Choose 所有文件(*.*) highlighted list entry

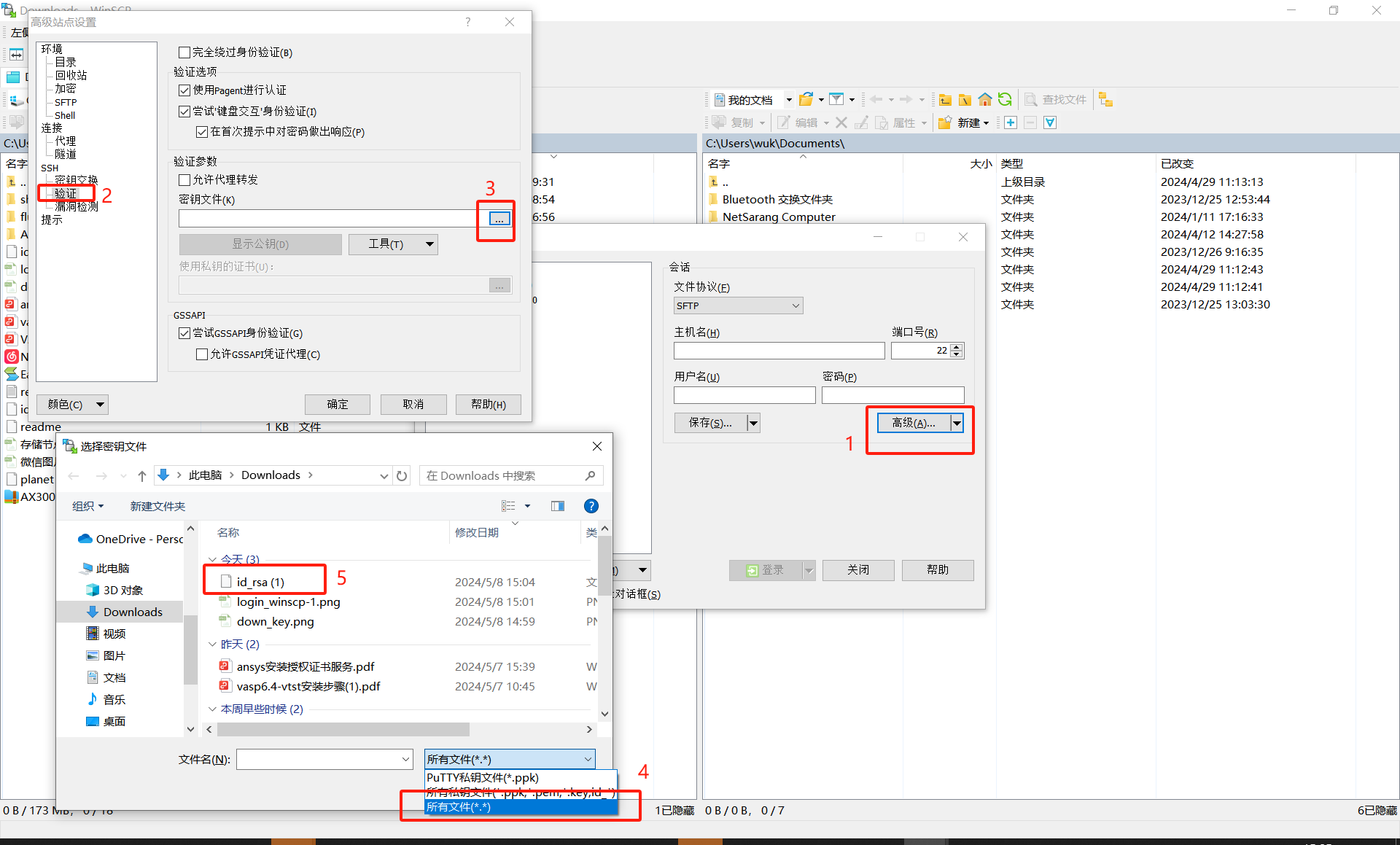click(x=521, y=807)
